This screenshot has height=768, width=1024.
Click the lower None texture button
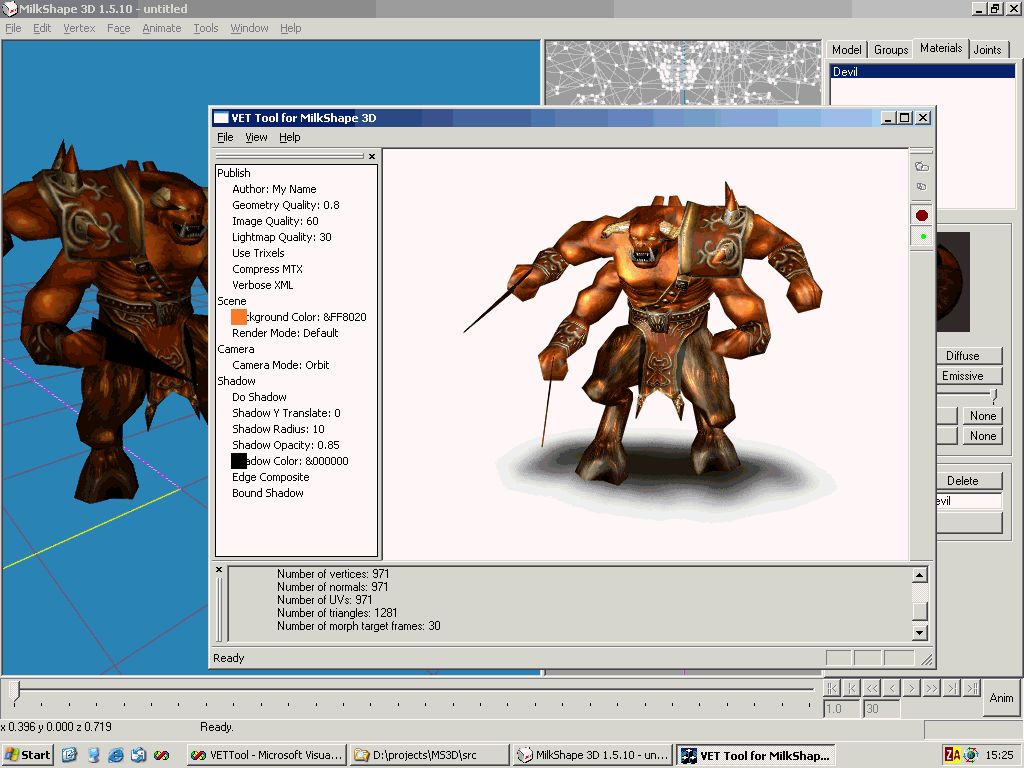tap(982, 436)
